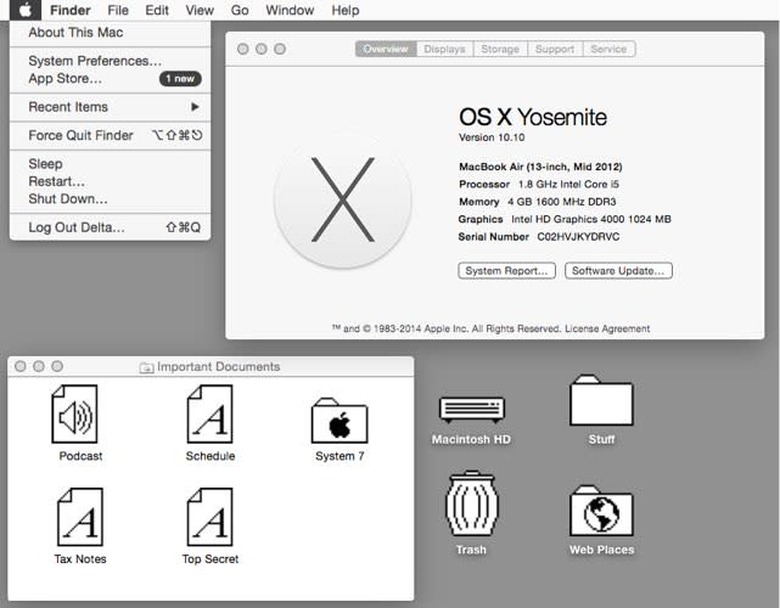
Task: Open the Finder menu in menu bar
Action: (x=70, y=10)
